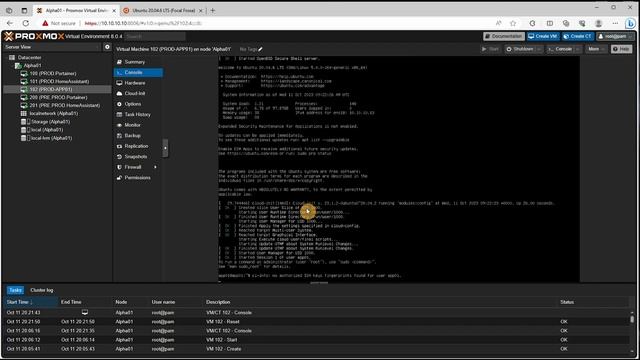Click the browser Back arrow
Viewport: 640px width, 360px height.
click(x=10, y=23)
